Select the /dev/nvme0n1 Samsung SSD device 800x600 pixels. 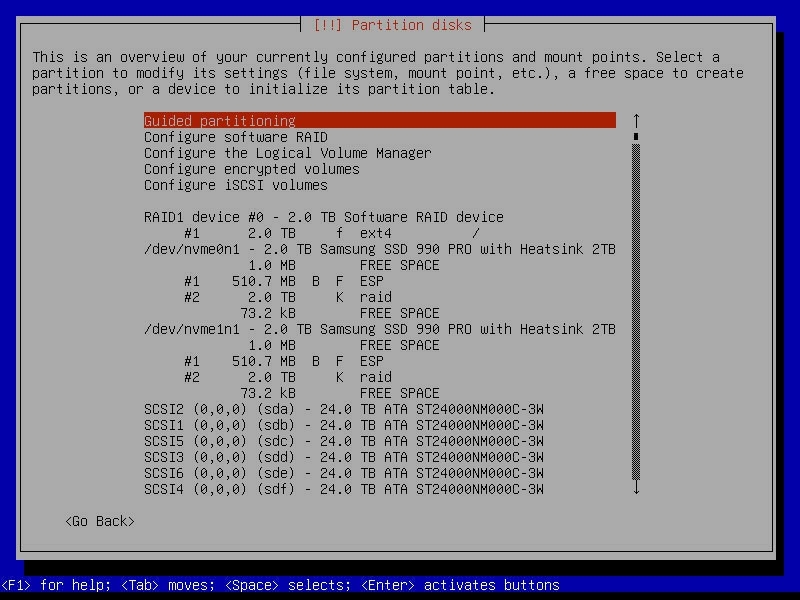coord(380,249)
